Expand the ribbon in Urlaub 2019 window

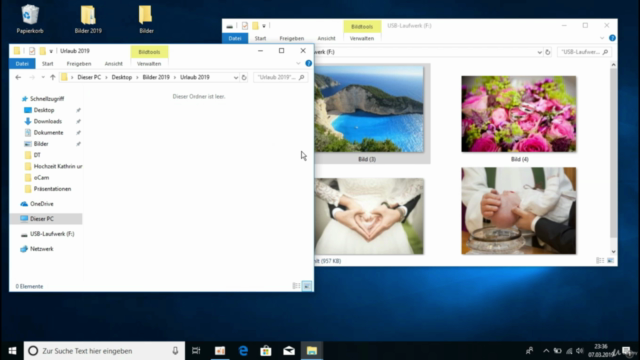[x=298, y=63]
